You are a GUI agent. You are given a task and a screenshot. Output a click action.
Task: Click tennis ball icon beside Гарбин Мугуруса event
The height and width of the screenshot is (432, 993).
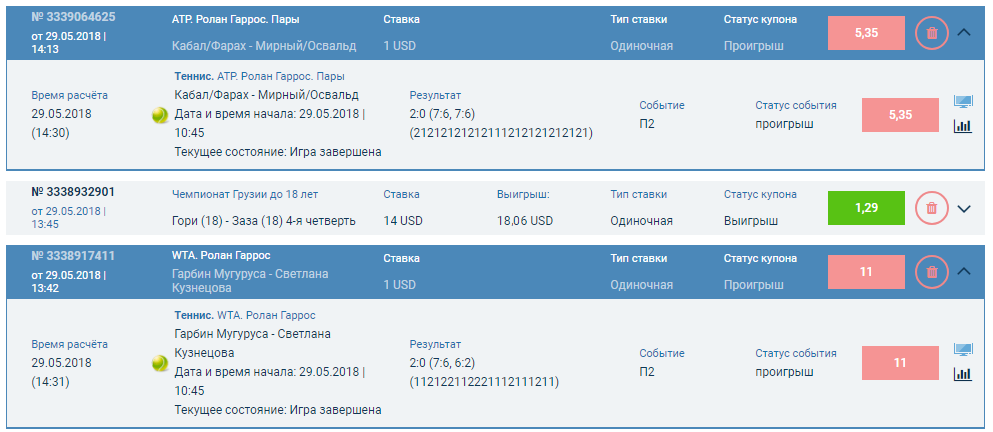[160, 364]
